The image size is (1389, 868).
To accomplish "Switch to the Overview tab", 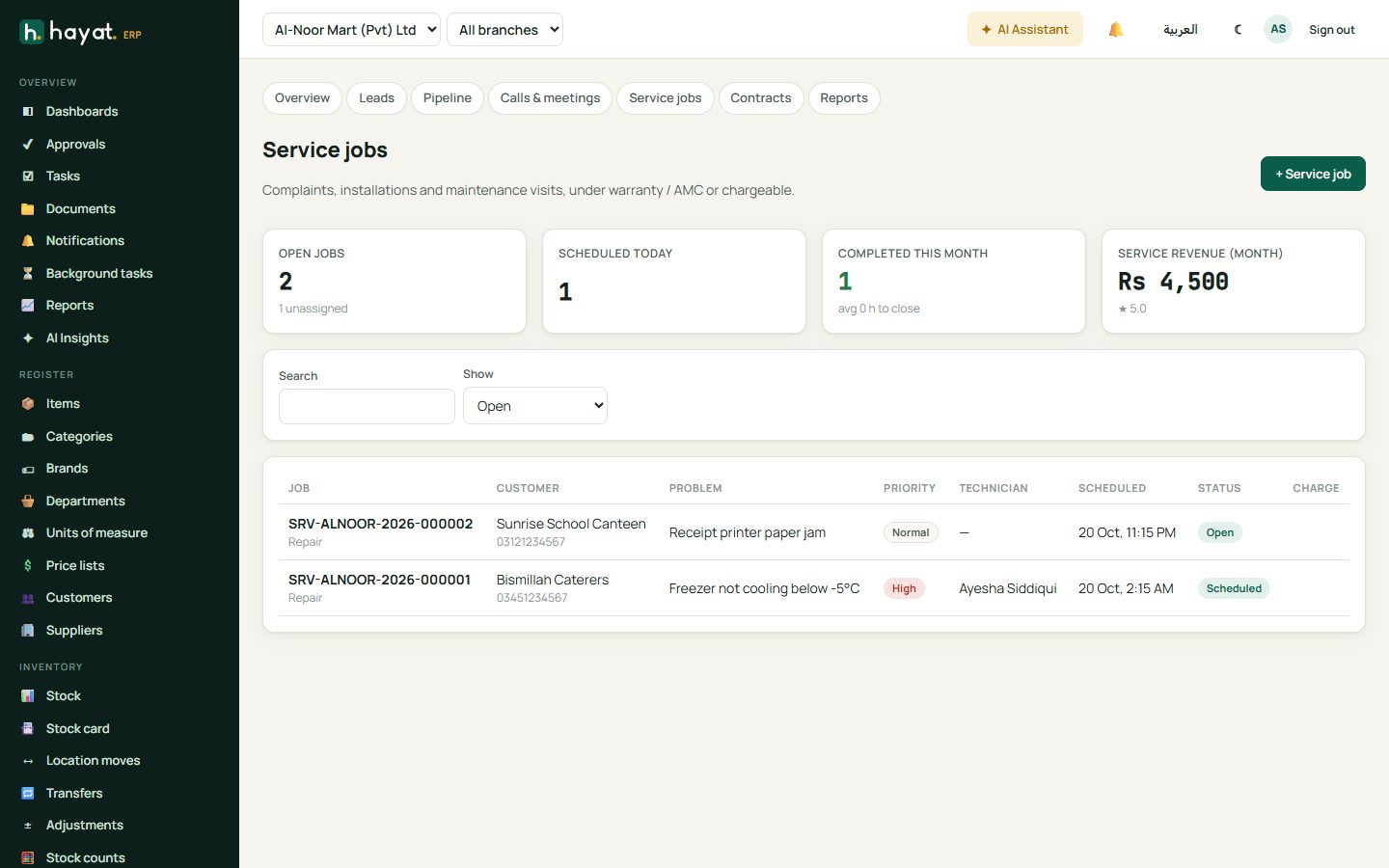I will [x=302, y=98].
